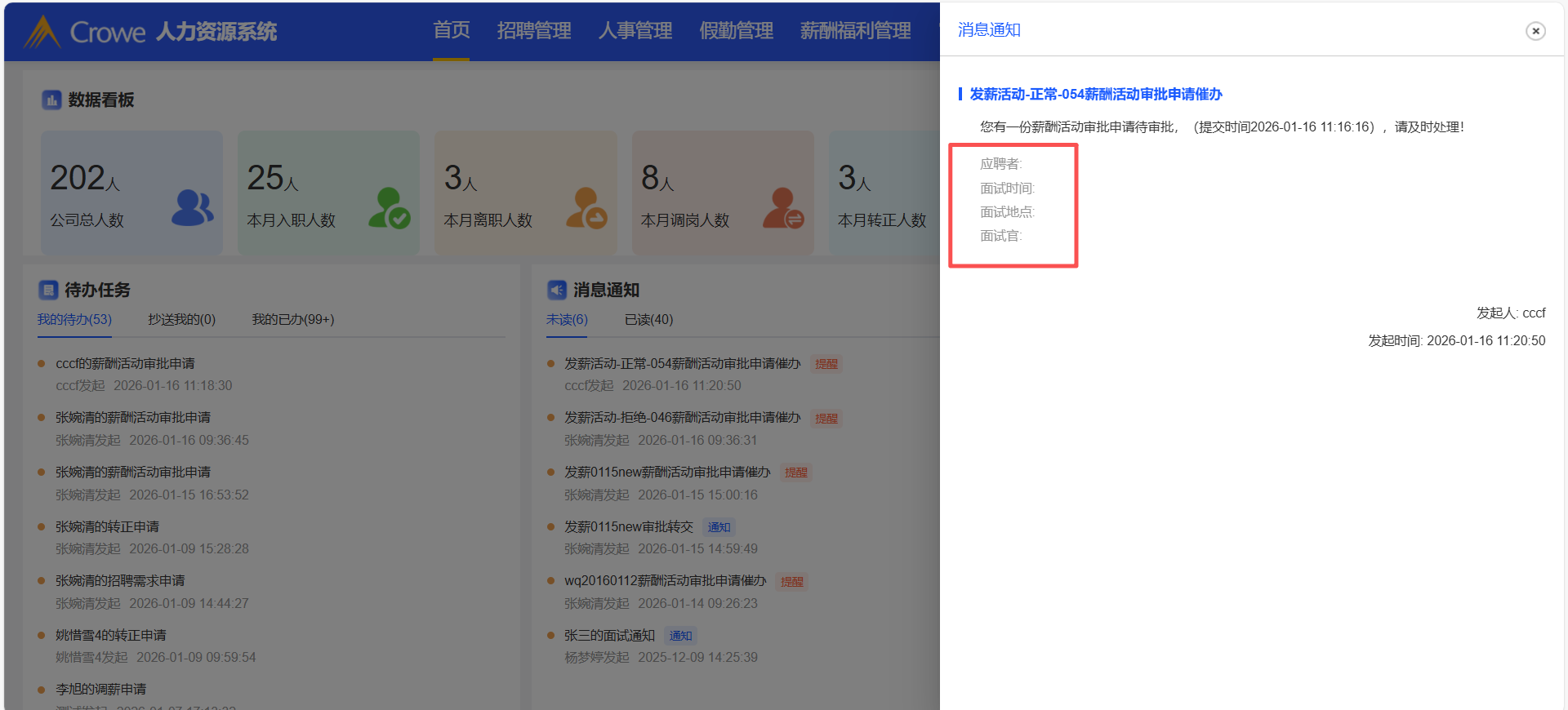Open task 李旭的调薪申请
The width and height of the screenshot is (1568, 710).
pyautogui.click(x=100, y=690)
